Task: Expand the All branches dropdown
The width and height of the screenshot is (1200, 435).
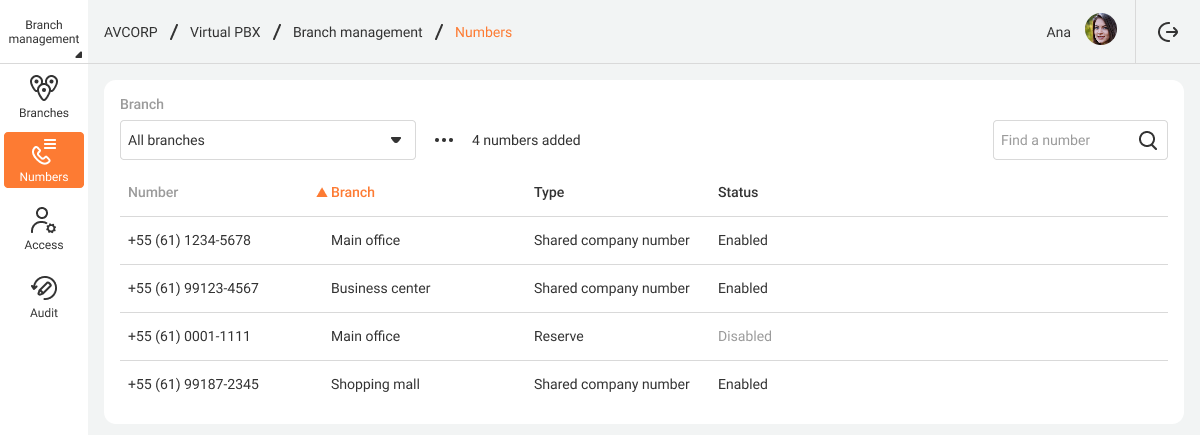Action: 268,140
